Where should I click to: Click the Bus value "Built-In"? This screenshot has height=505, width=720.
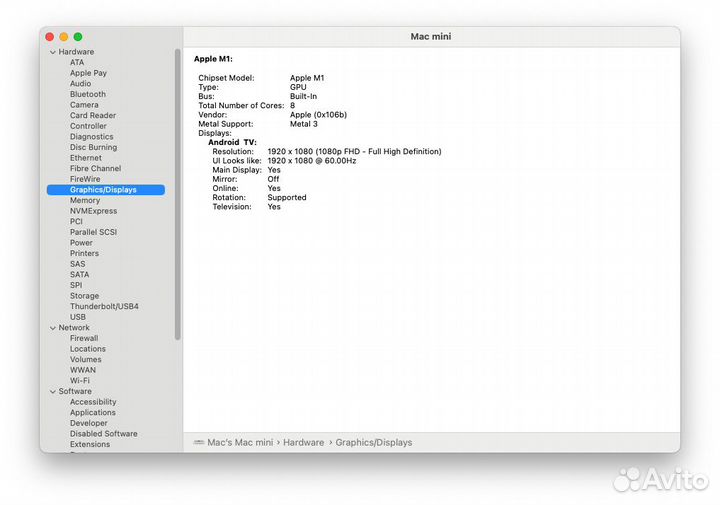(x=304, y=96)
